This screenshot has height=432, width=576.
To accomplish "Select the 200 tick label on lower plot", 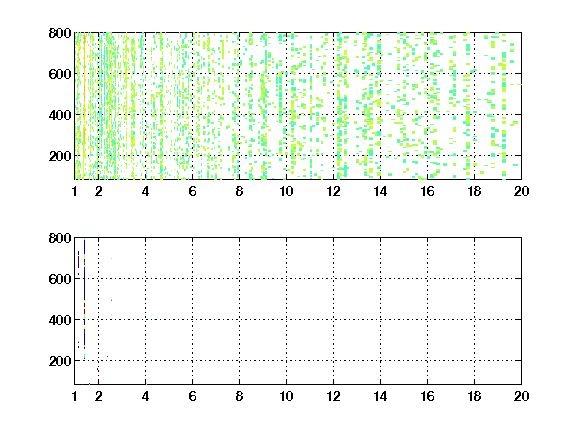I will [60, 361].
